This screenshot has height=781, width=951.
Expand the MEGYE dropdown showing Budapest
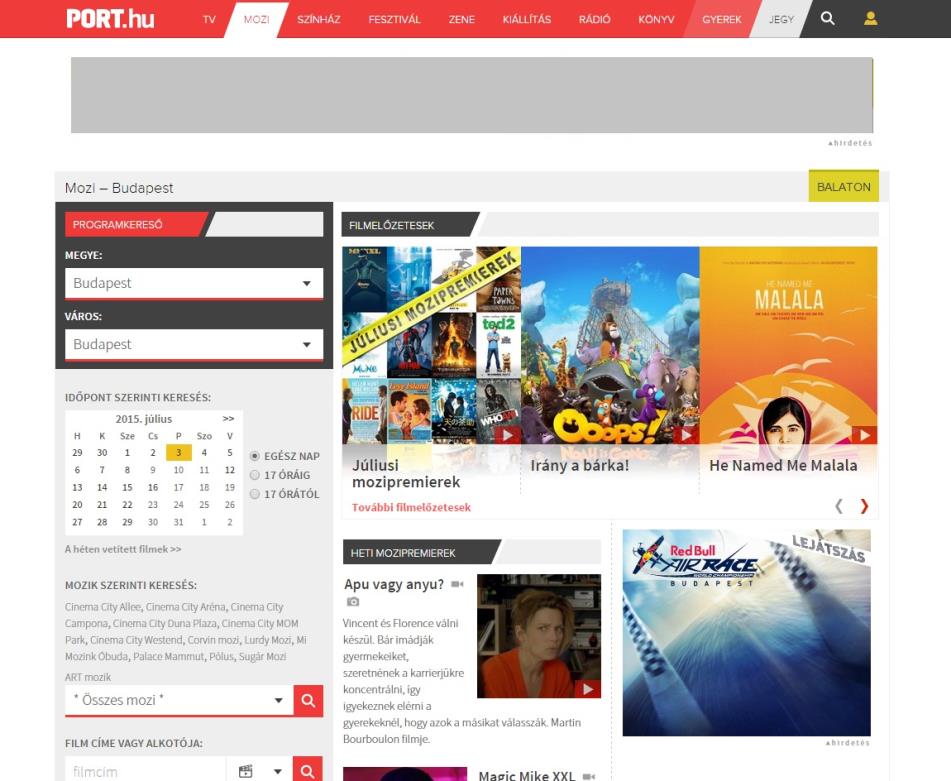(194, 283)
